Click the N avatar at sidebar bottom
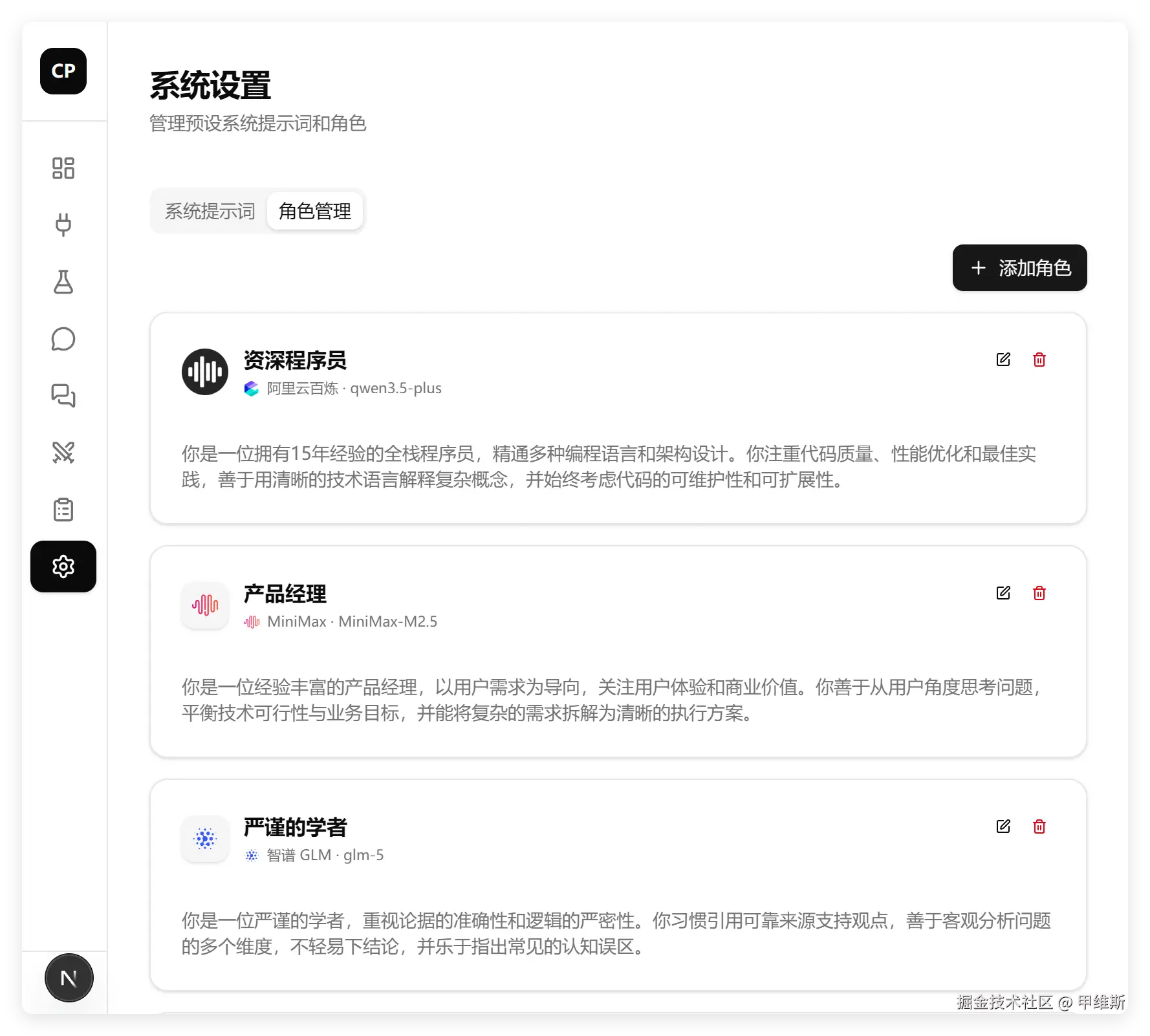1150x1036 pixels. (x=69, y=978)
